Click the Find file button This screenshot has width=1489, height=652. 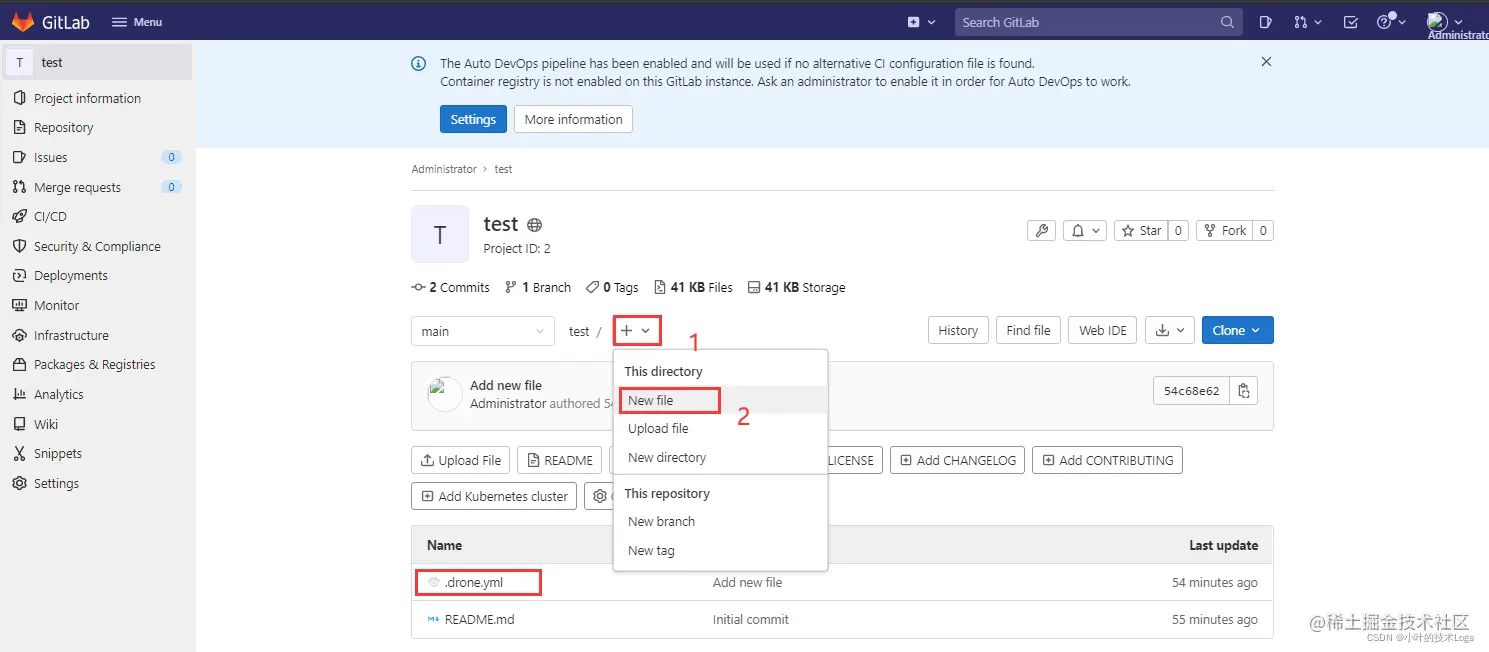(1028, 330)
